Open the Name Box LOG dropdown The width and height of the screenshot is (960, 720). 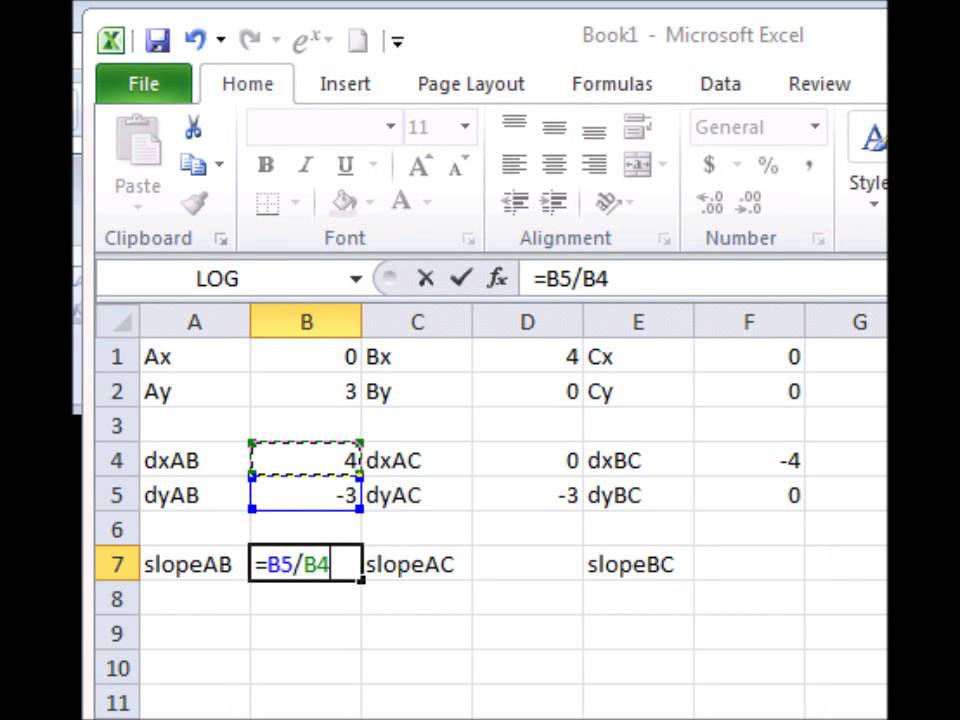(356, 279)
